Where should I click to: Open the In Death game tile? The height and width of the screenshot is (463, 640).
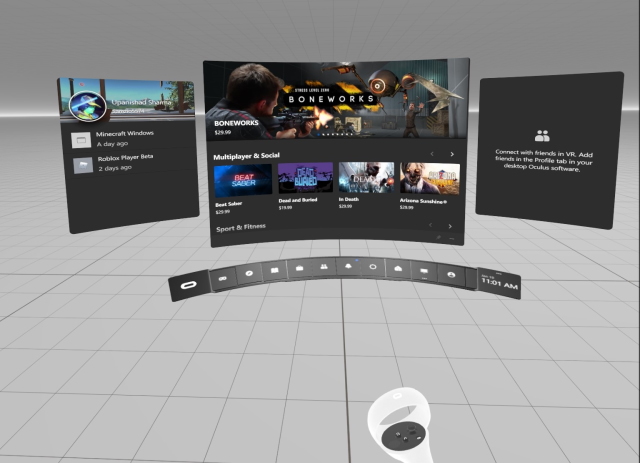[364, 180]
